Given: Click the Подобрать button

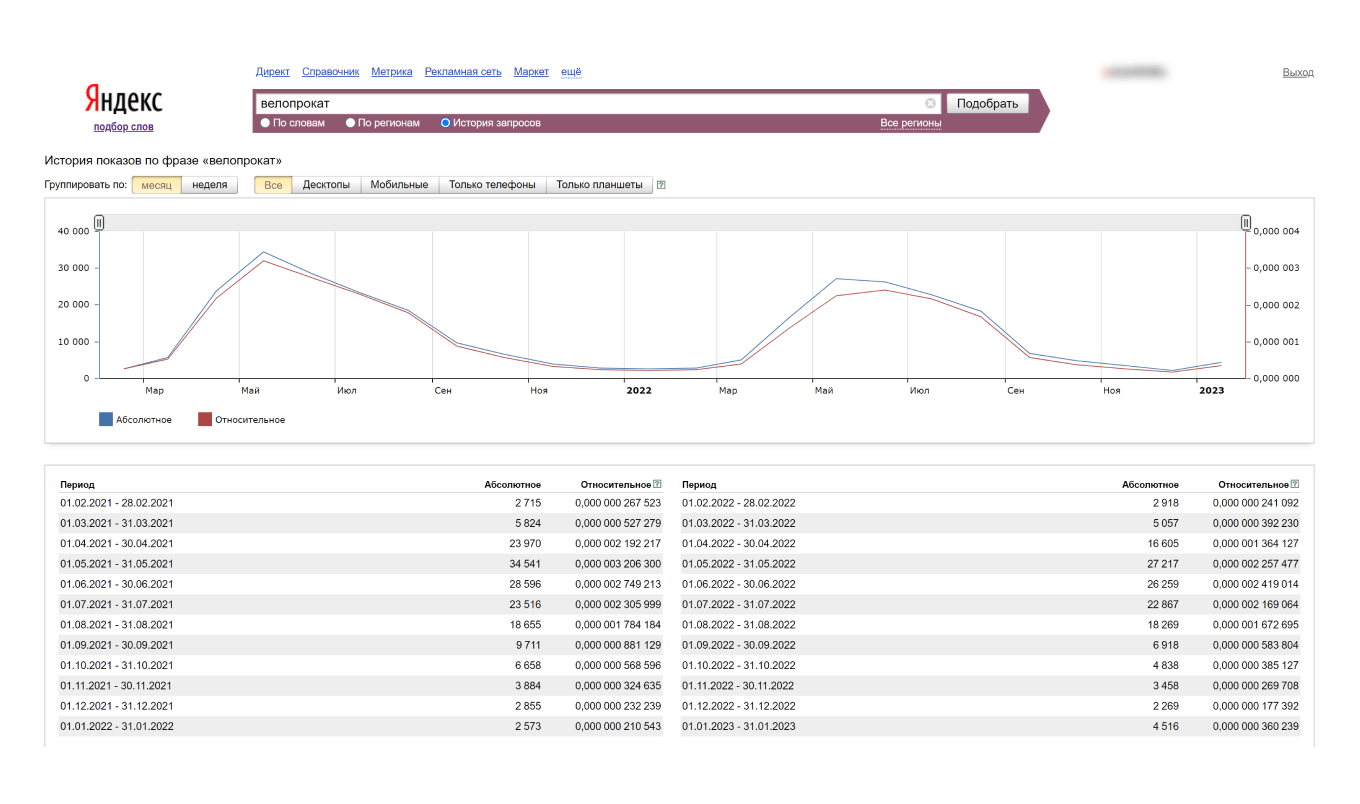Looking at the screenshot, I should tap(987, 103).
